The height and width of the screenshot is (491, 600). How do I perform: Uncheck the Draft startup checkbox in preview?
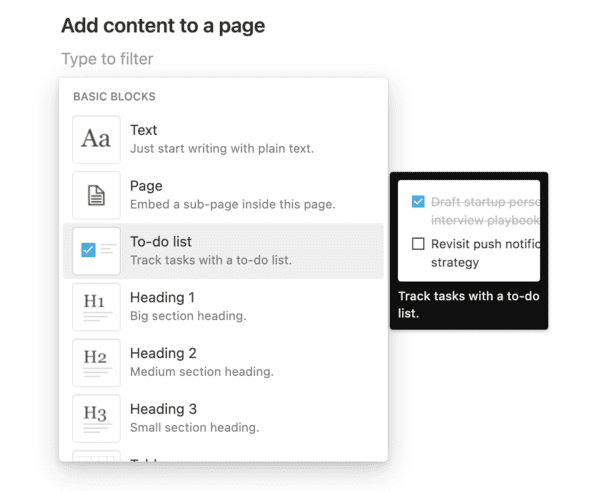[418, 201]
